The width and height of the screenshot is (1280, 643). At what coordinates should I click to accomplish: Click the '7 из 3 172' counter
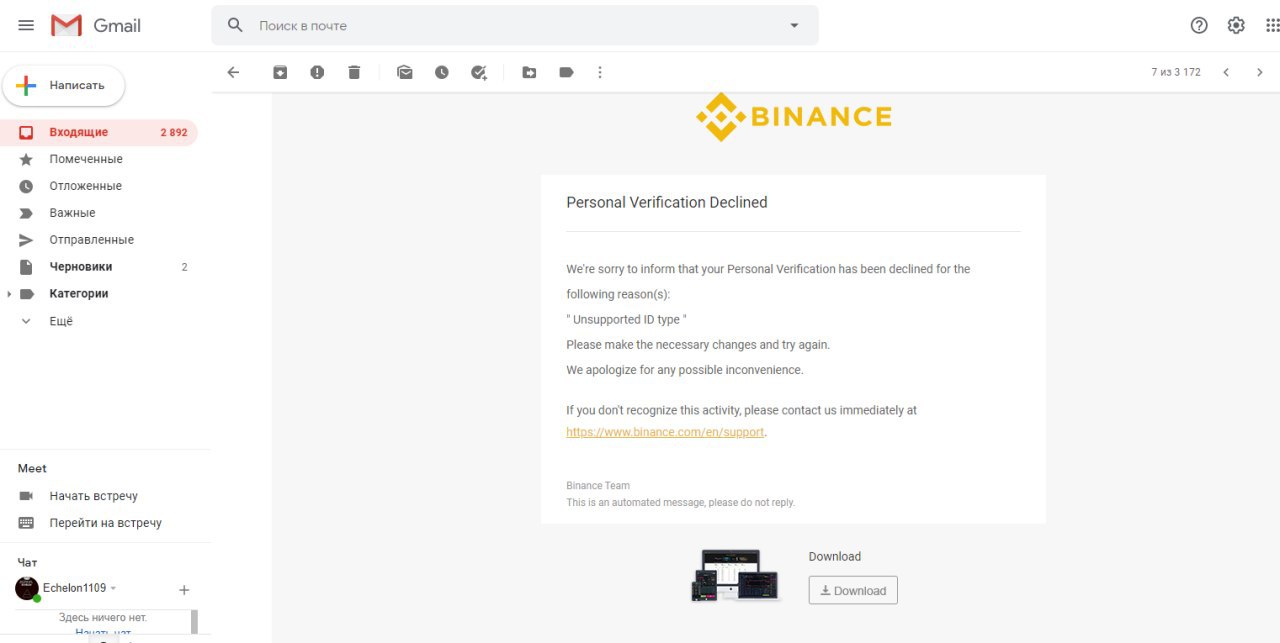[x=1176, y=72]
